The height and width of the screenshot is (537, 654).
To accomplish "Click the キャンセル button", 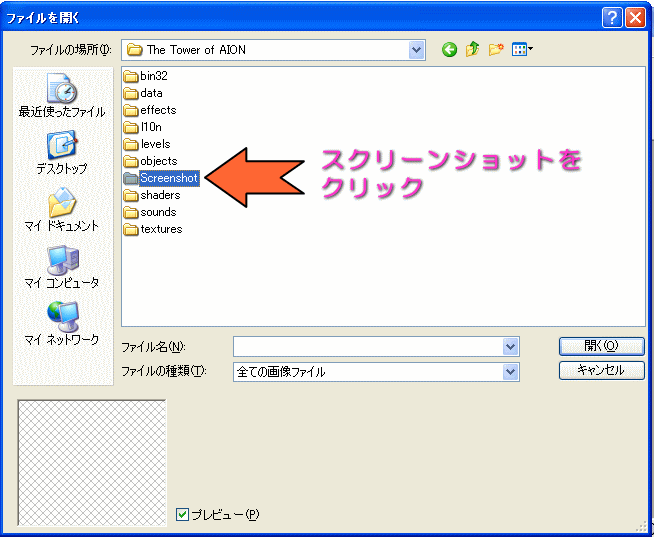I will point(601,370).
